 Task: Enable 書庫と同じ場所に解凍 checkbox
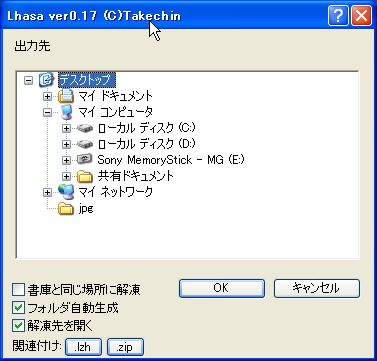[x=18, y=290]
